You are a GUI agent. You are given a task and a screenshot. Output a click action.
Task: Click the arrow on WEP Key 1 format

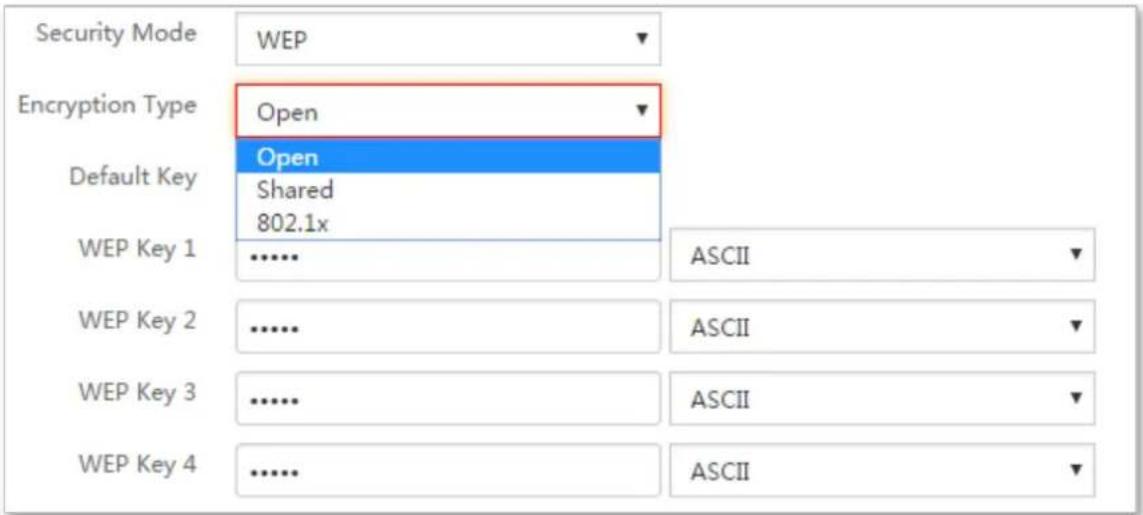pyautogui.click(x=1074, y=254)
